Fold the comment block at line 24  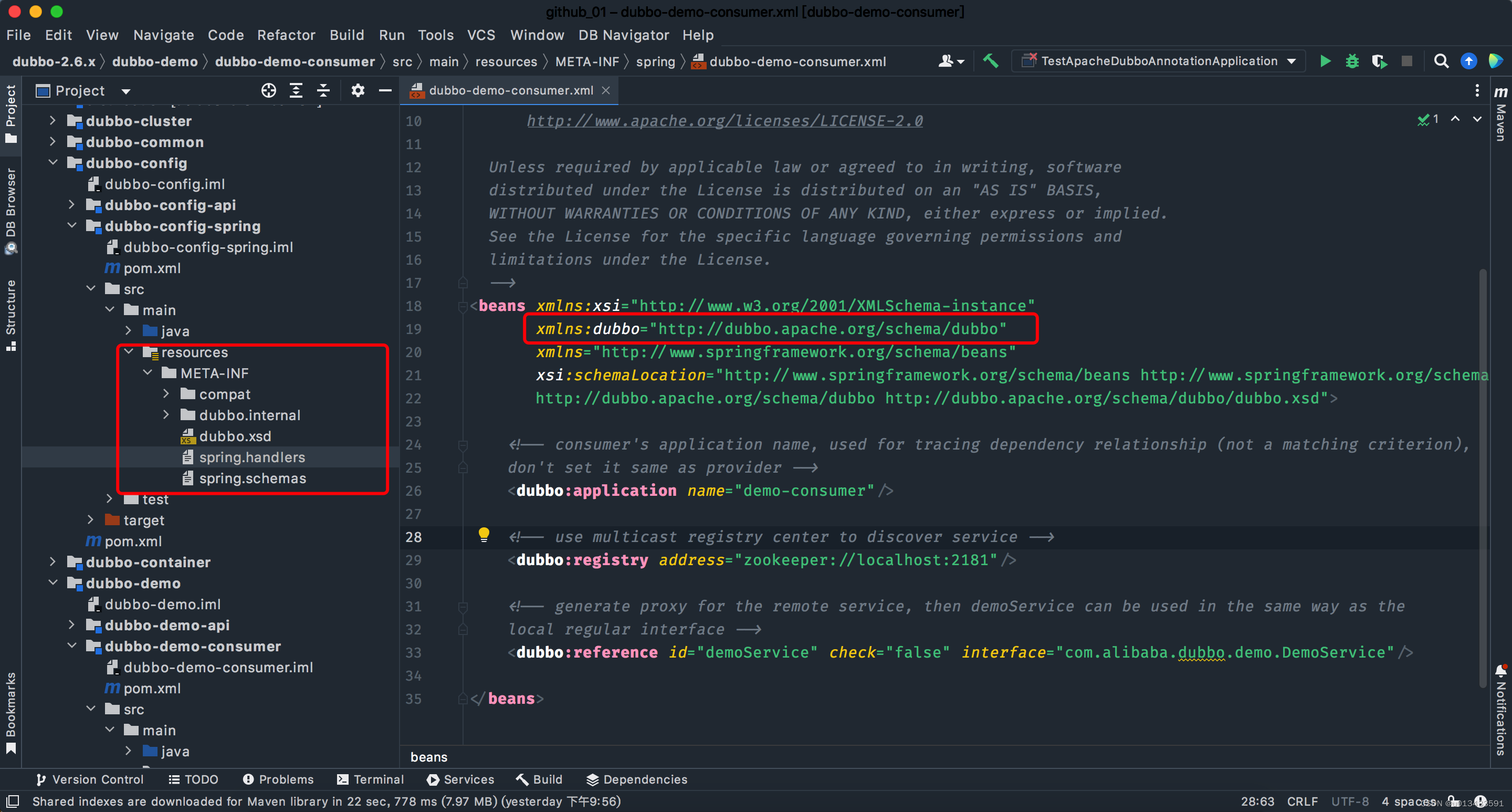click(x=463, y=444)
